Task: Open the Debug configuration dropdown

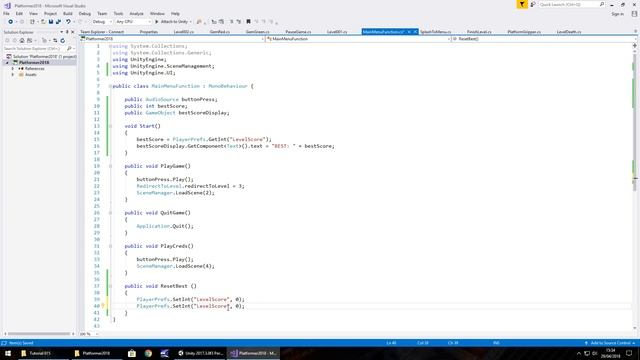Action: (x=102, y=22)
